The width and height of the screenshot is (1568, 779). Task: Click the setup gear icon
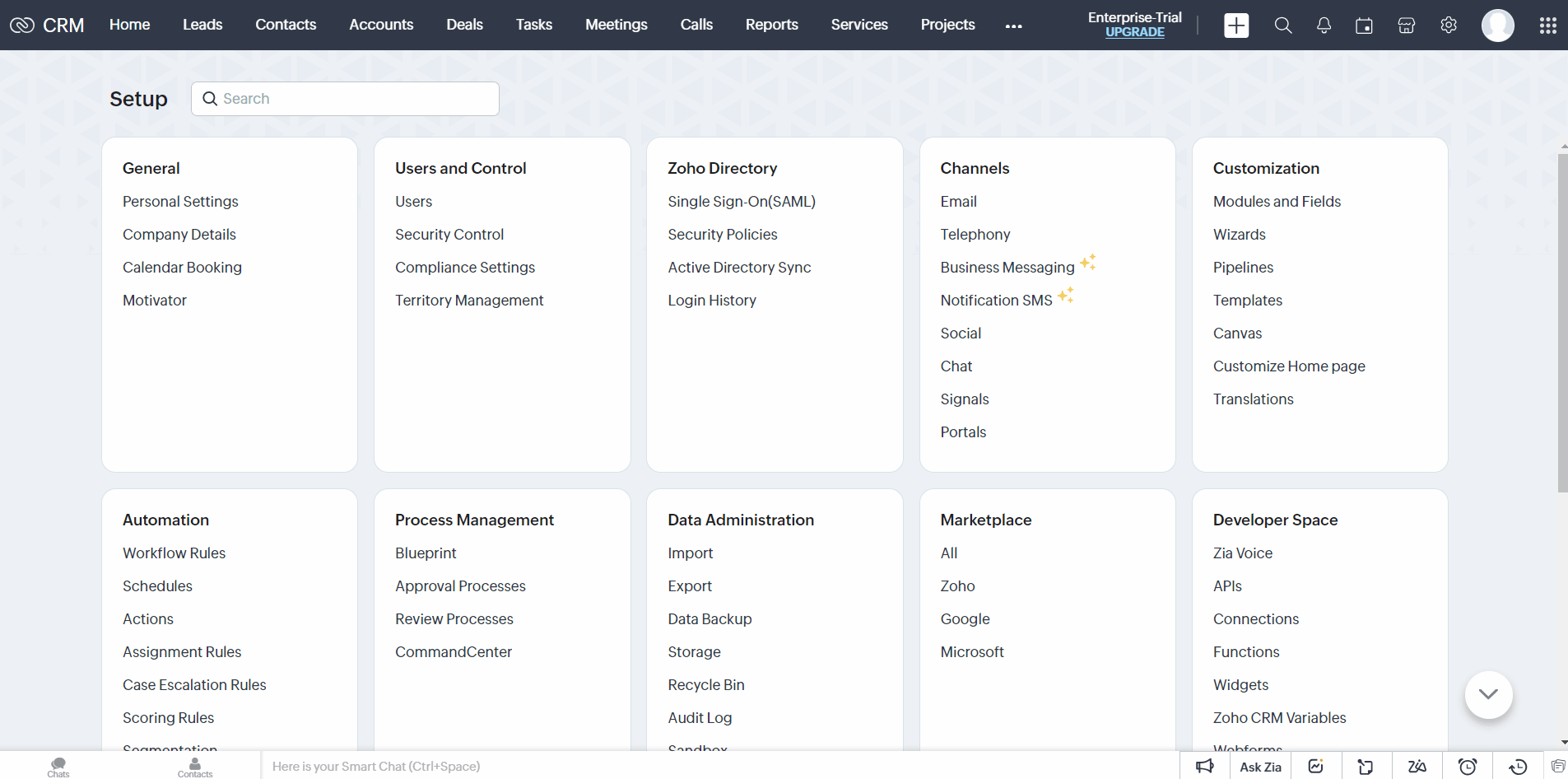pyautogui.click(x=1449, y=26)
